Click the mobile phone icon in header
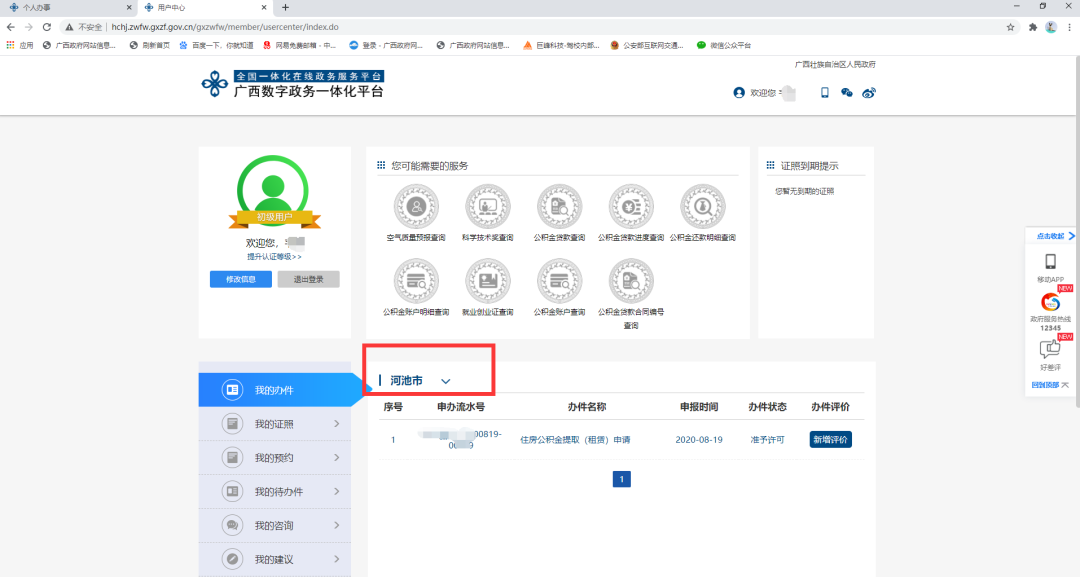This screenshot has height=577, width=1080. click(x=824, y=92)
